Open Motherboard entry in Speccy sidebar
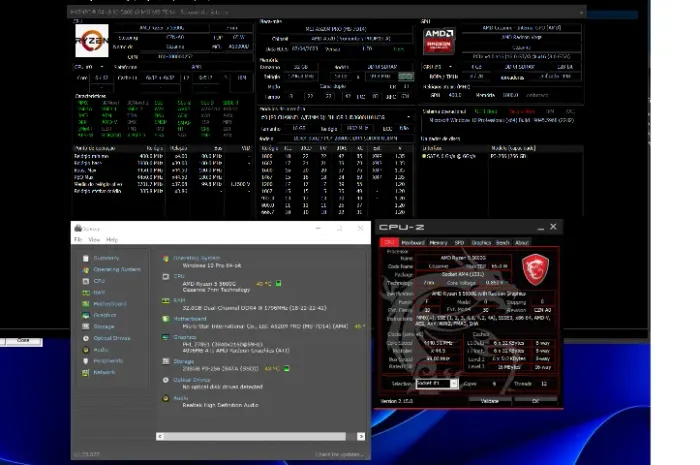Image resolution: width=700 pixels, height=465 pixels. (110, 304)
